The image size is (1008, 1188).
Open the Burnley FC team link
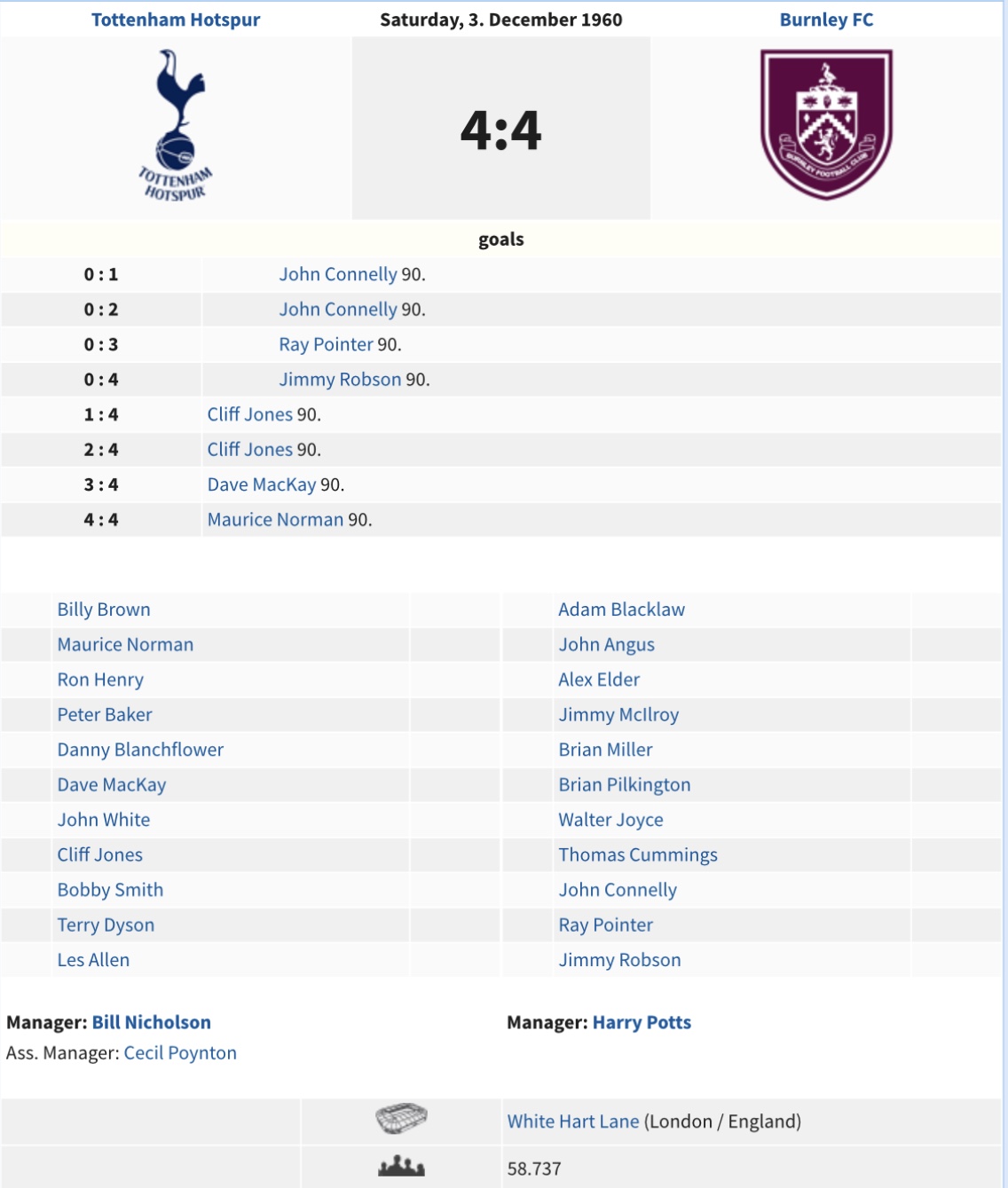coord(826,20)
